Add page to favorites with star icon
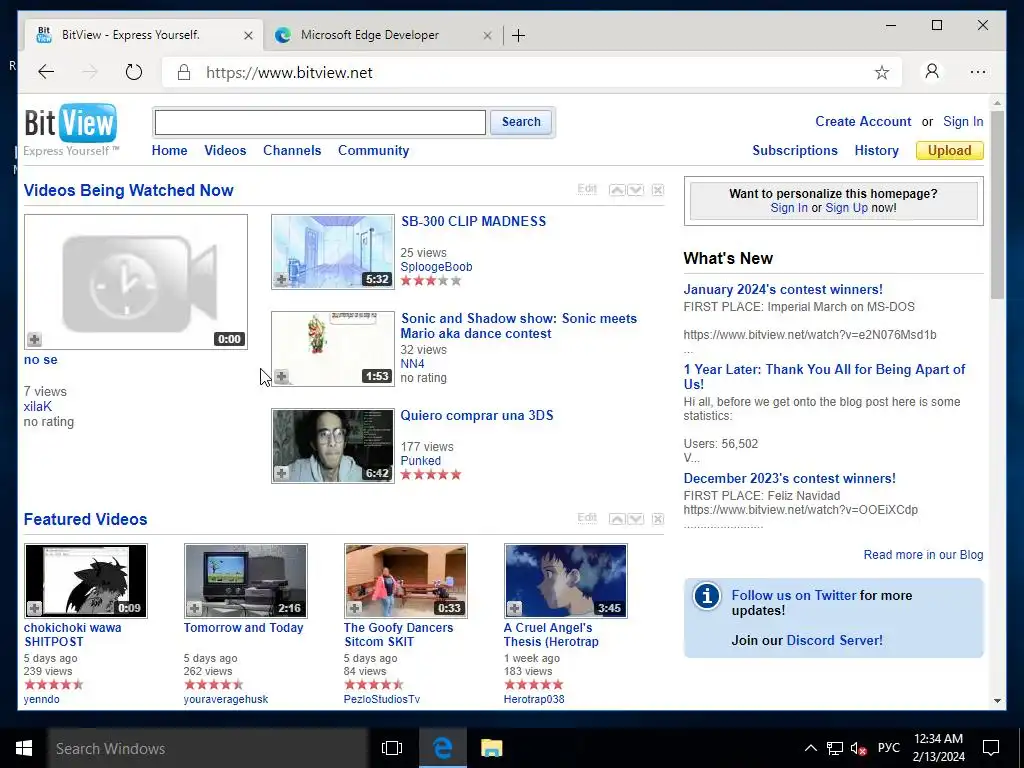1024x768 pixels. pyautogui.click(x=882, y=72)
